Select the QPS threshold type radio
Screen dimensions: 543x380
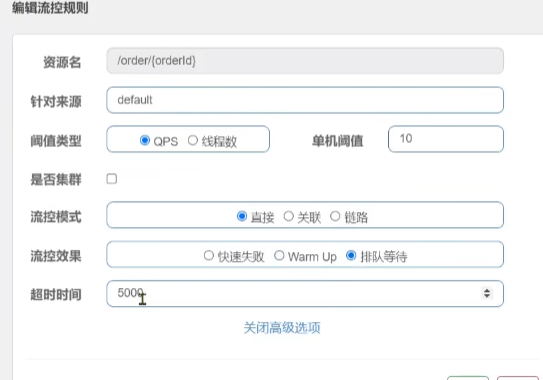[x=145, y=140]
